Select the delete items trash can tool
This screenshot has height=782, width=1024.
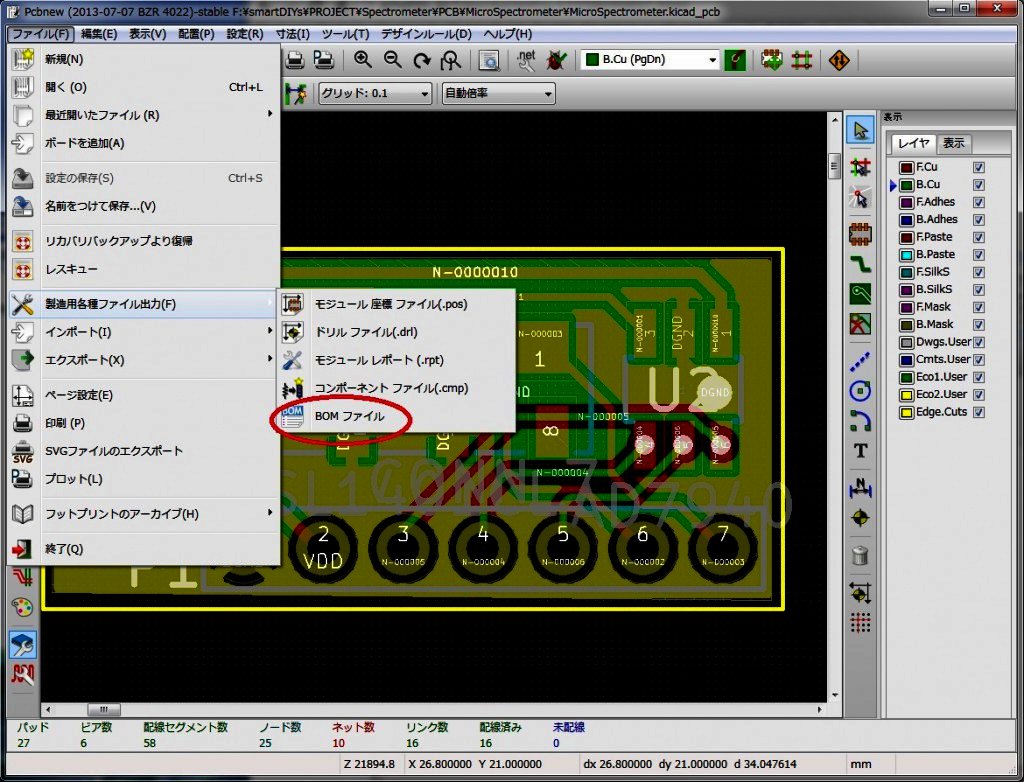[x=859, y=555]
